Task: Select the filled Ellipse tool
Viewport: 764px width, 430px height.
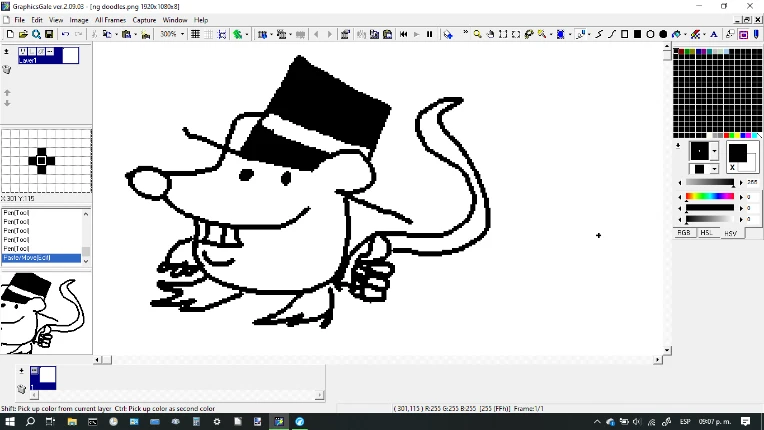Action: (x=663, y=34)
